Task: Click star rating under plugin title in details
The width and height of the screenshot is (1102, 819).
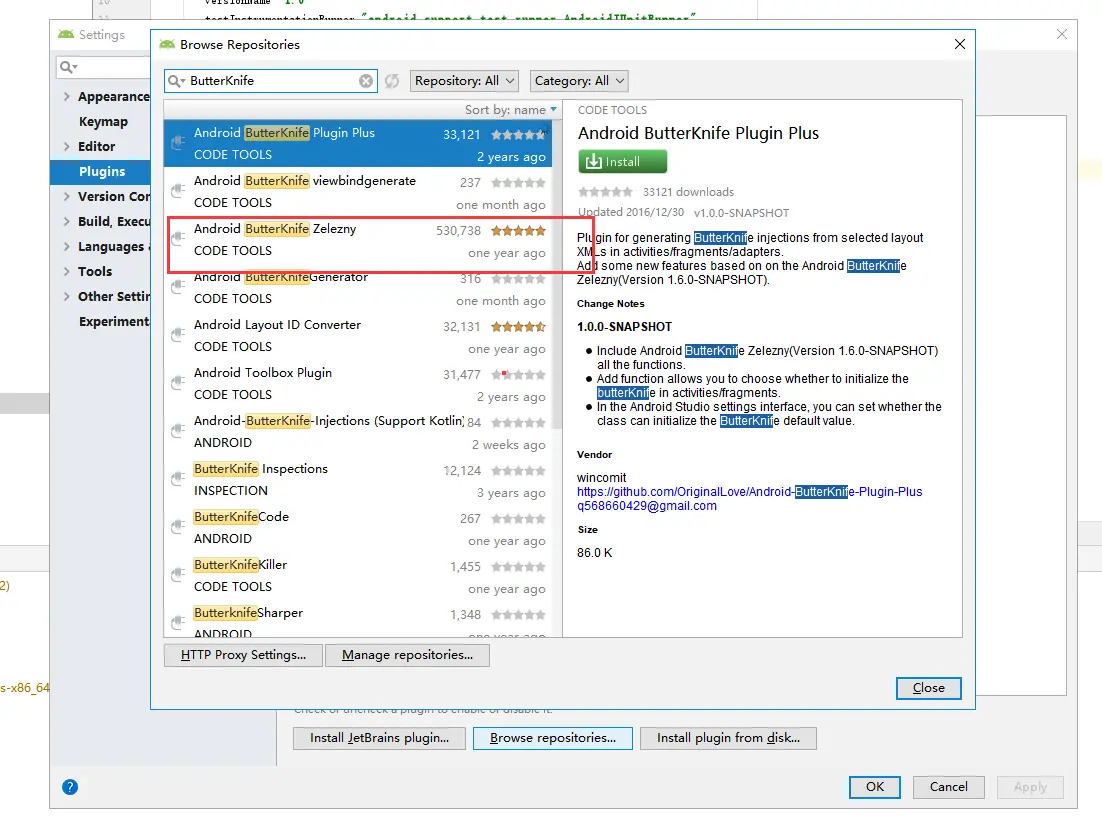Action: coord(605,192)
